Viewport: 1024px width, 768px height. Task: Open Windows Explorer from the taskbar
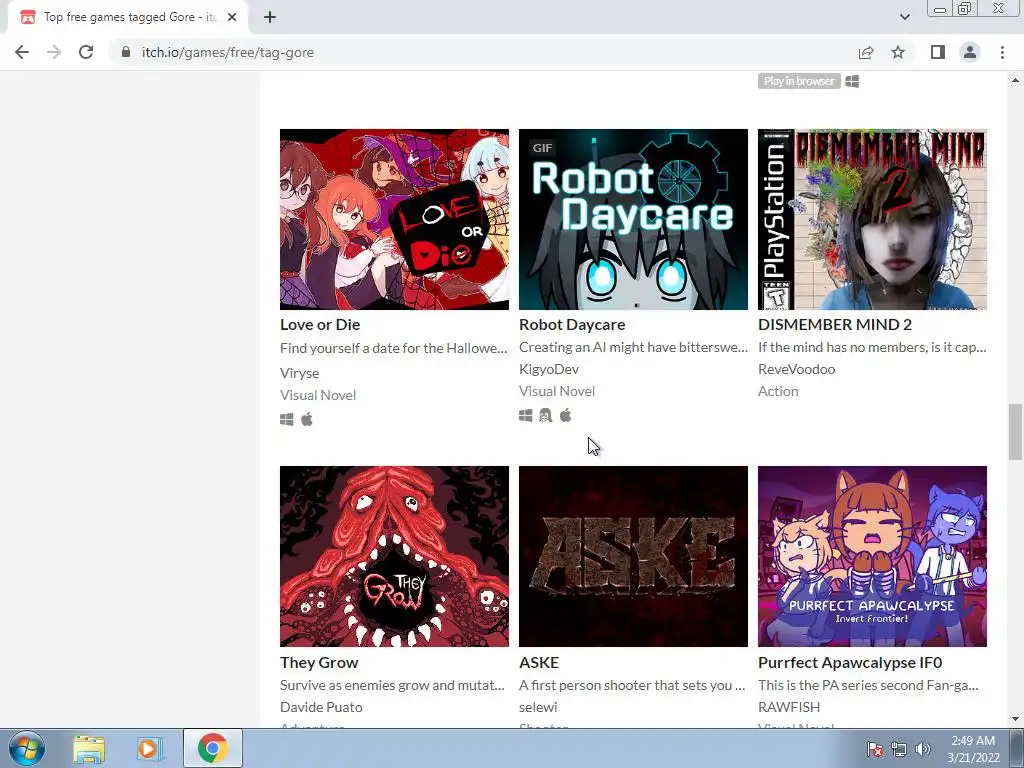[x=89, y=748]
